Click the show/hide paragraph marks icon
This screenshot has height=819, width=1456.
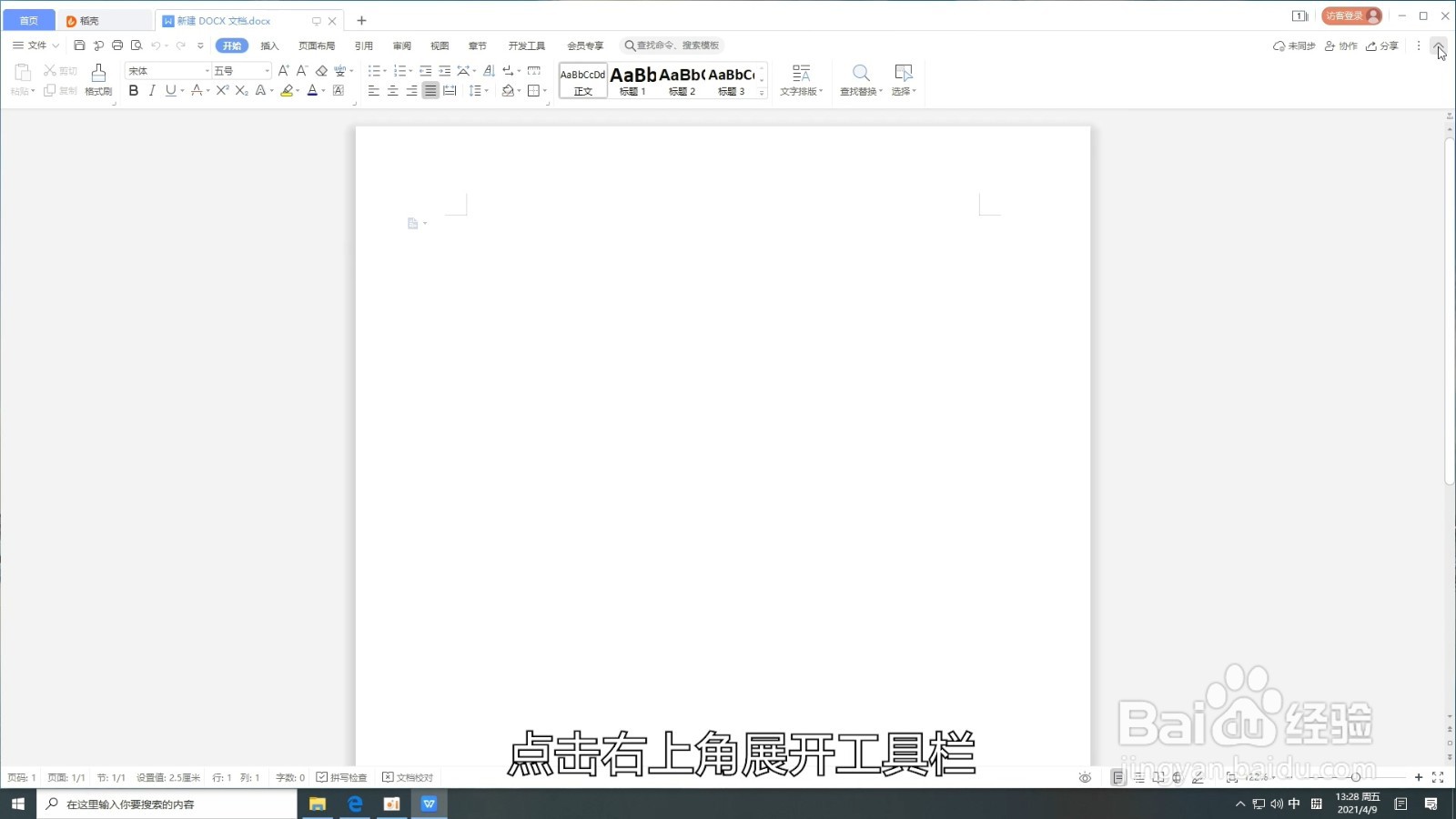click(x=510, y=70)
